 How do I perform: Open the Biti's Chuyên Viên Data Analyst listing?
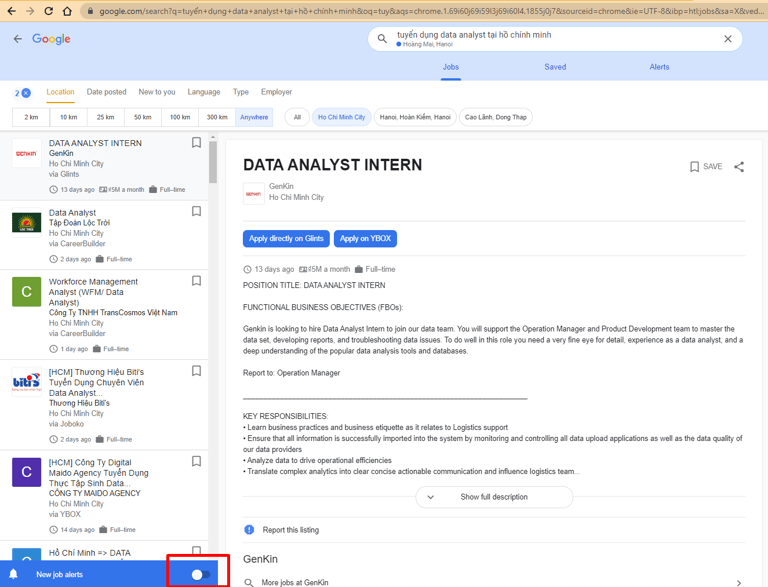coord(104,405)
